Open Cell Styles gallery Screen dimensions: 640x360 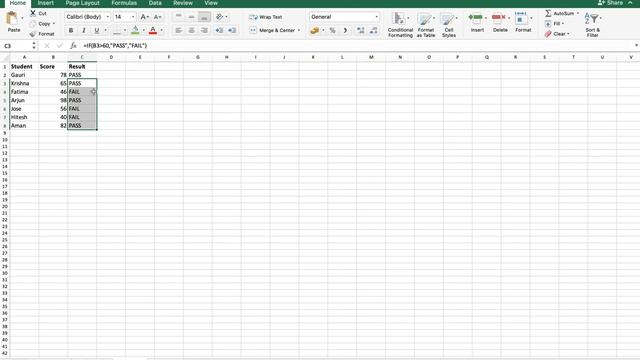(449, 24)
